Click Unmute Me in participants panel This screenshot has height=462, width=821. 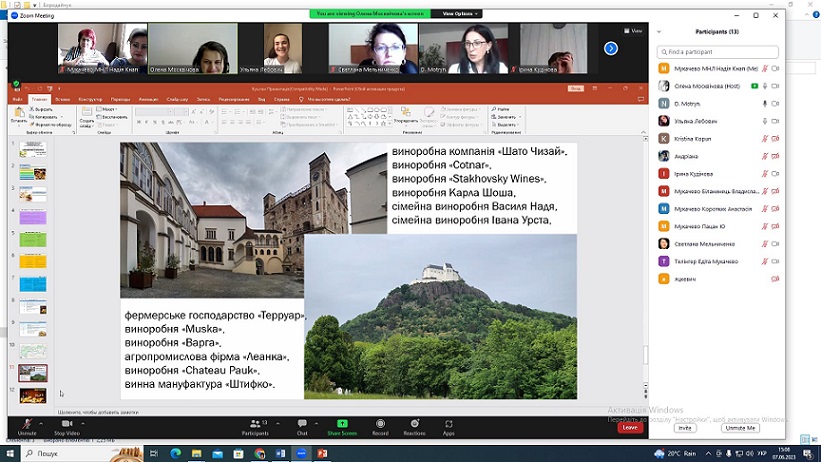[740, 428]
